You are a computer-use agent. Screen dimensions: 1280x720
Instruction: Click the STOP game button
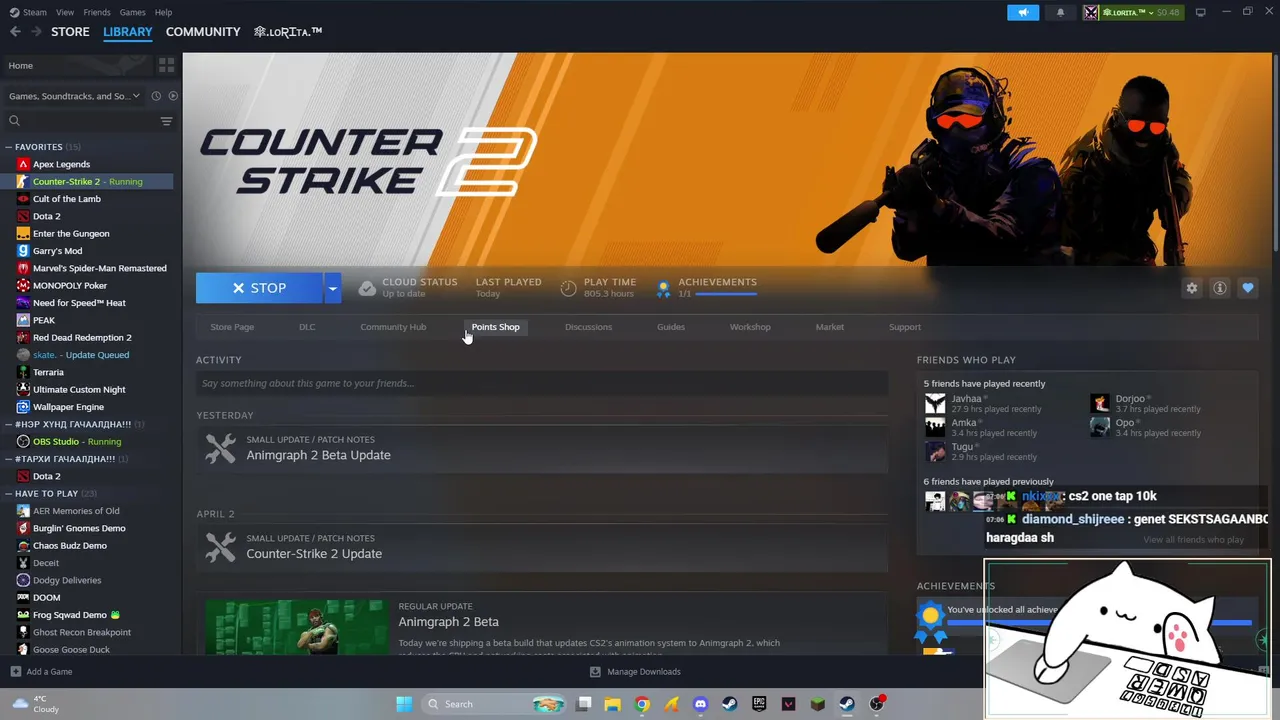point(259,288)
